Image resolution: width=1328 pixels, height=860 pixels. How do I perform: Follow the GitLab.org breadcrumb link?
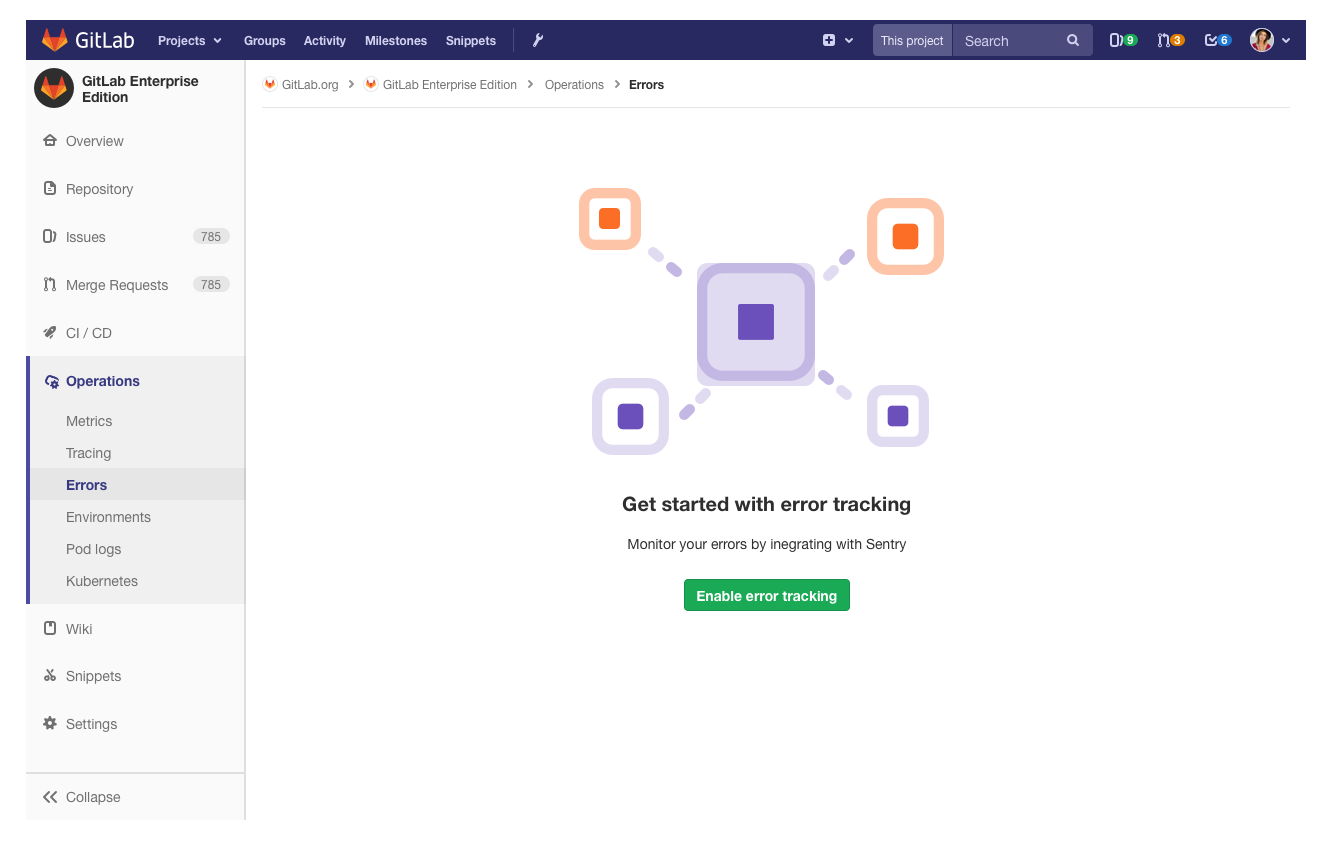tap(310, 85)
